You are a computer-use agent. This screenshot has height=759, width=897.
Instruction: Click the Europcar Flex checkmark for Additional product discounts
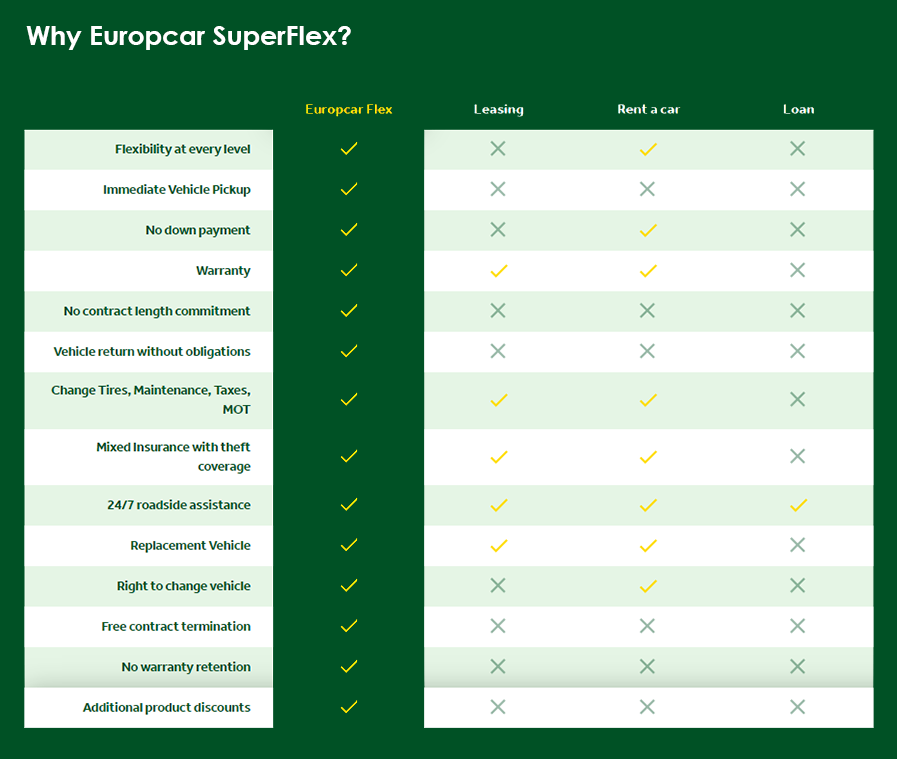pyautogui.click(x=349, y=707)
